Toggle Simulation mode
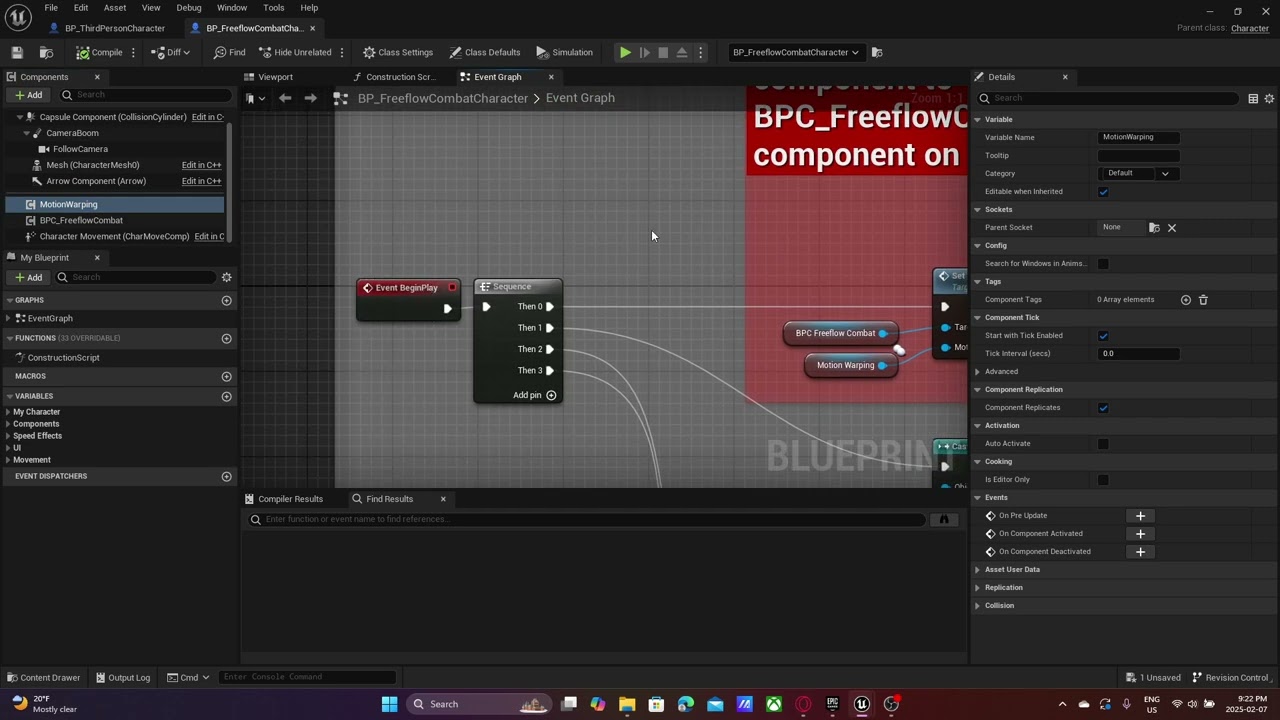1280x720 pixels. 564,52
